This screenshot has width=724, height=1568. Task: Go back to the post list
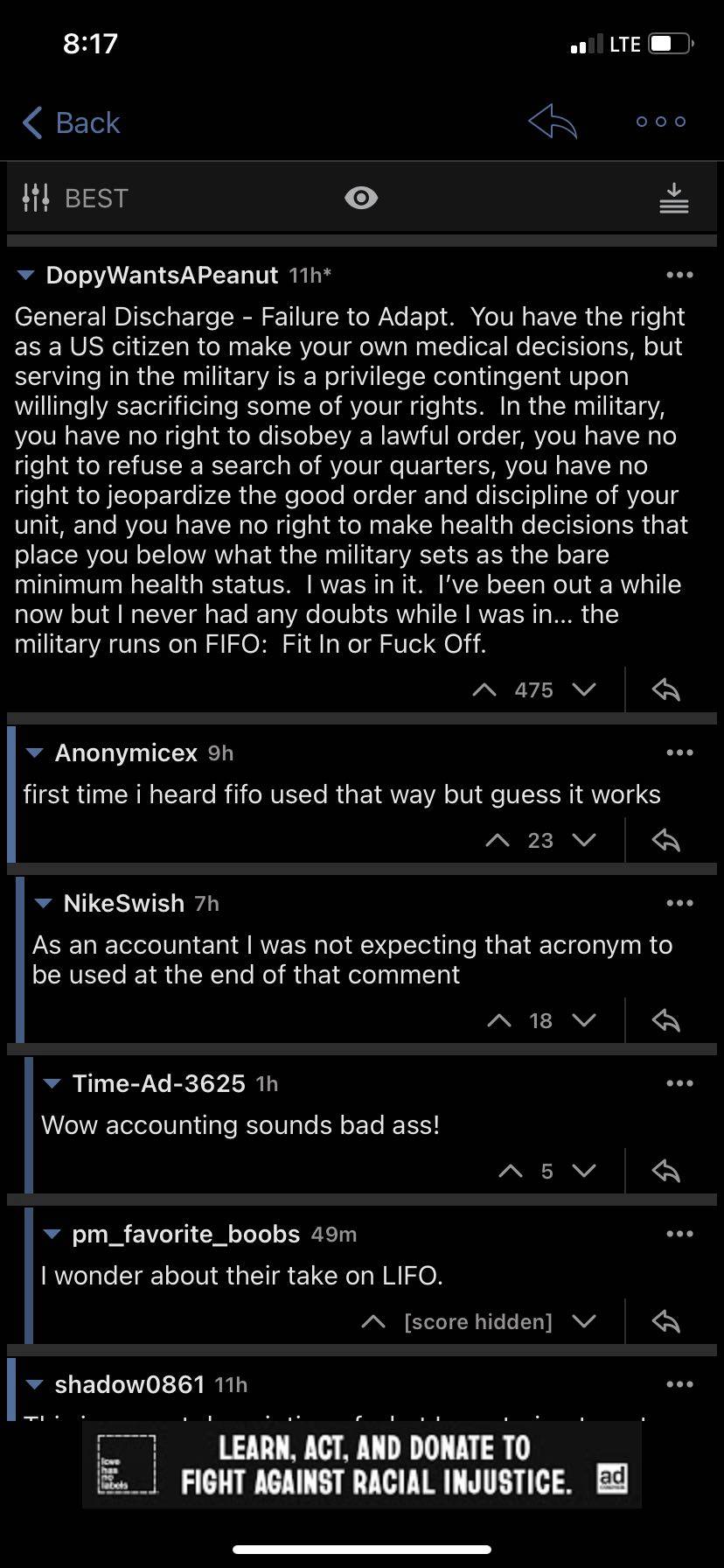pyautogui.click(x=70, y=122)
